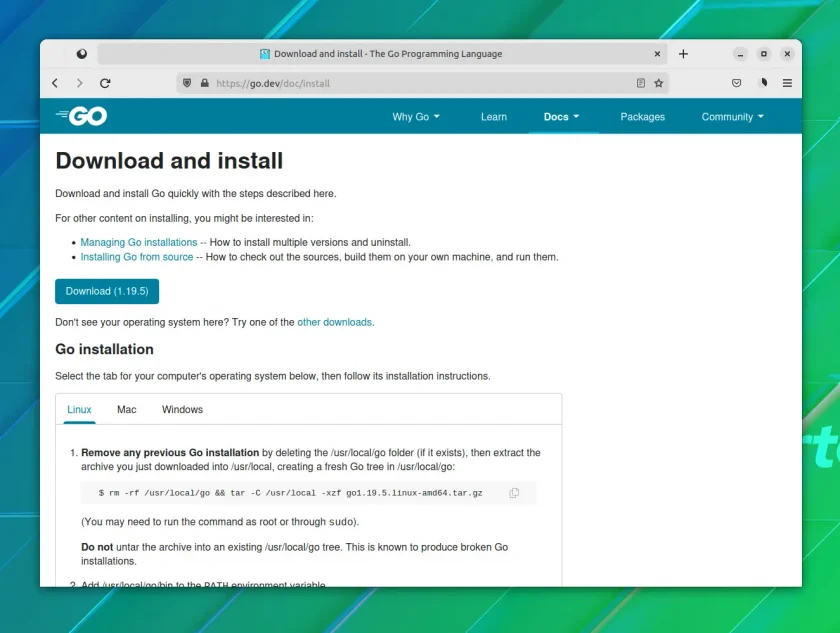Open the browser hamburger menu

pos(787,83)
